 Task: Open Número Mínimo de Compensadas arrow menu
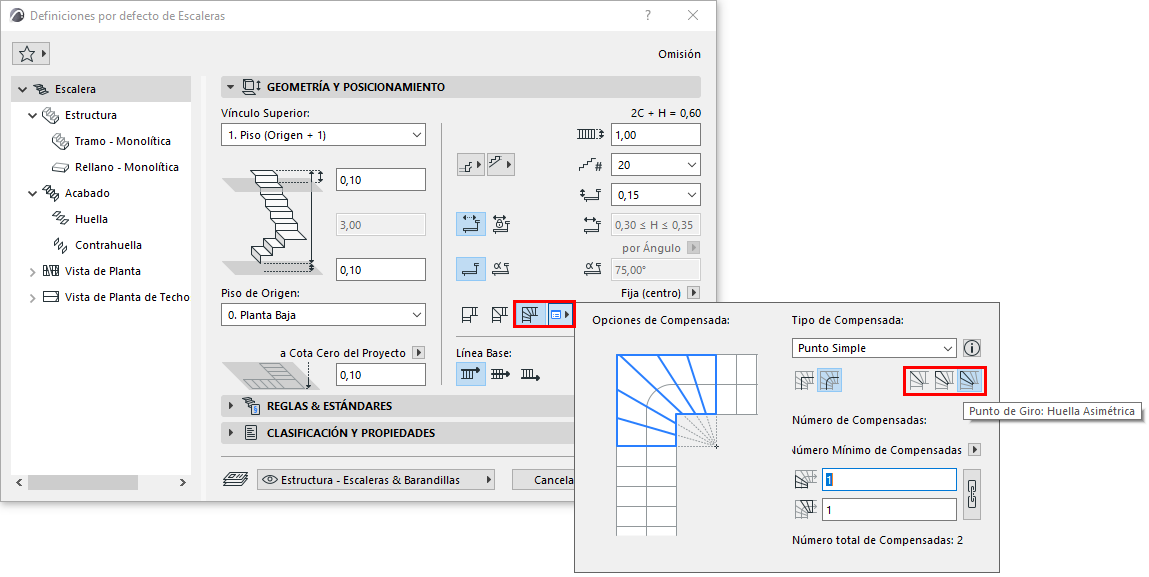974,449
